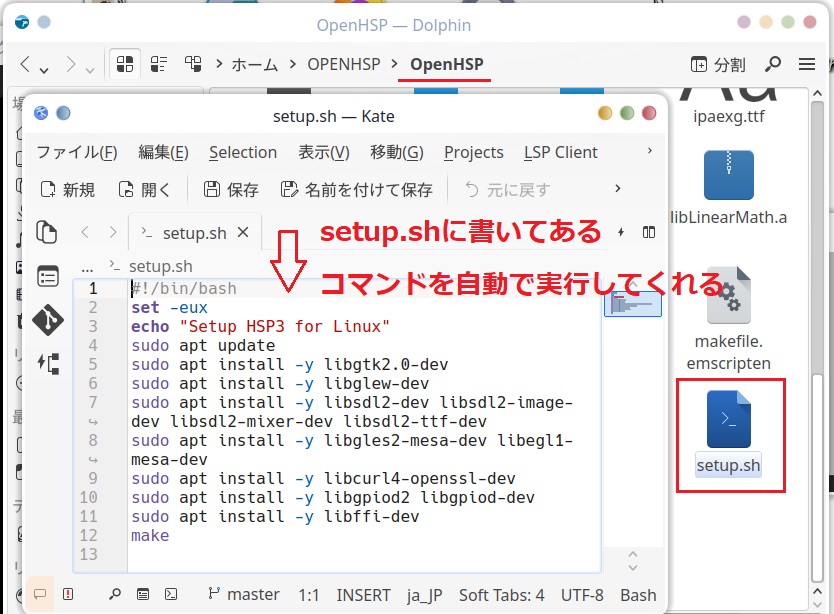This screenshot has height=614, width=834.
Task: Select the setup.sh editor tab
Action: point(195,233)
